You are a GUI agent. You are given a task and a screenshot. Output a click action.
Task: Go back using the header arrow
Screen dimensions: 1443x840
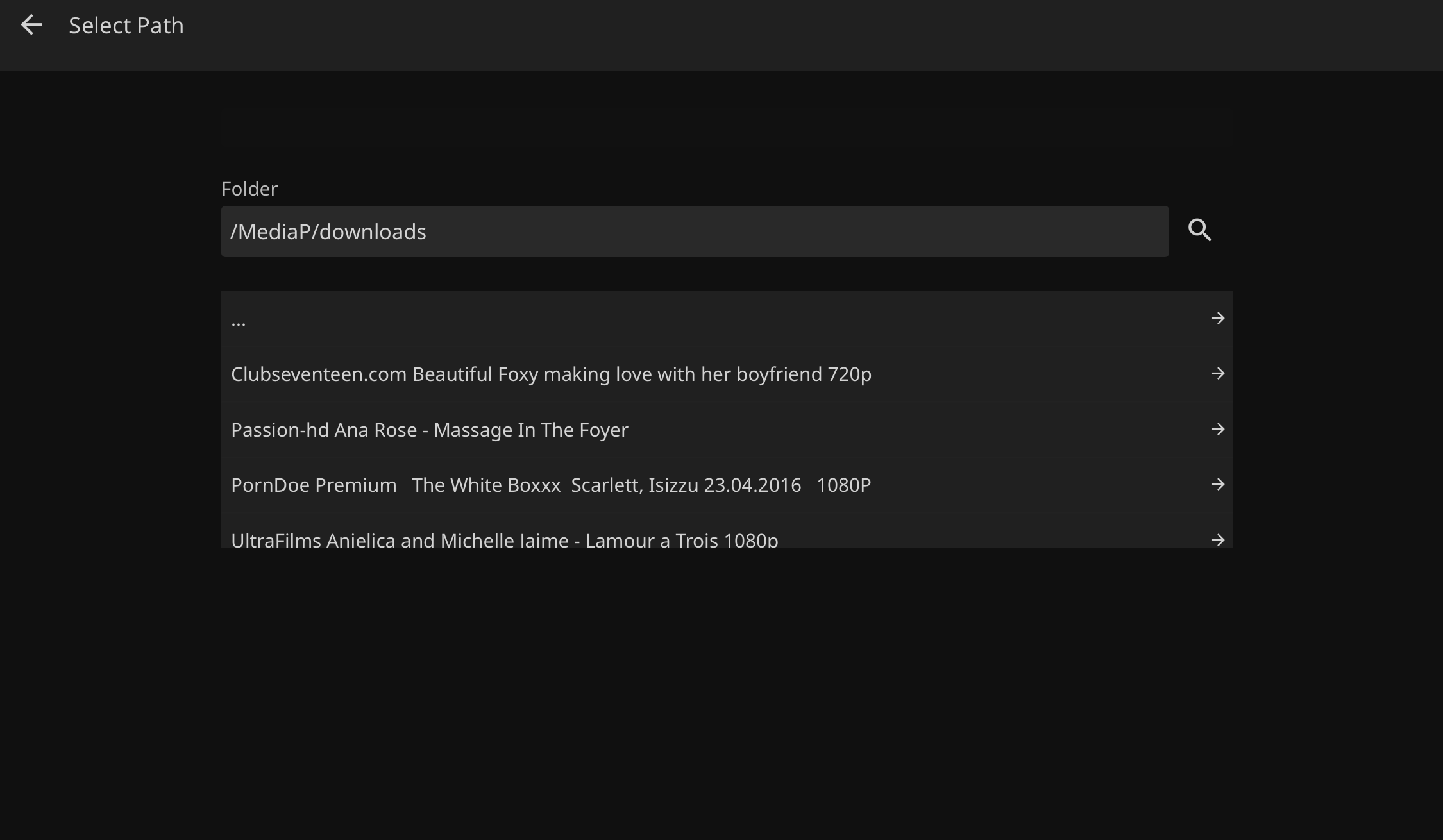point(31,26)
